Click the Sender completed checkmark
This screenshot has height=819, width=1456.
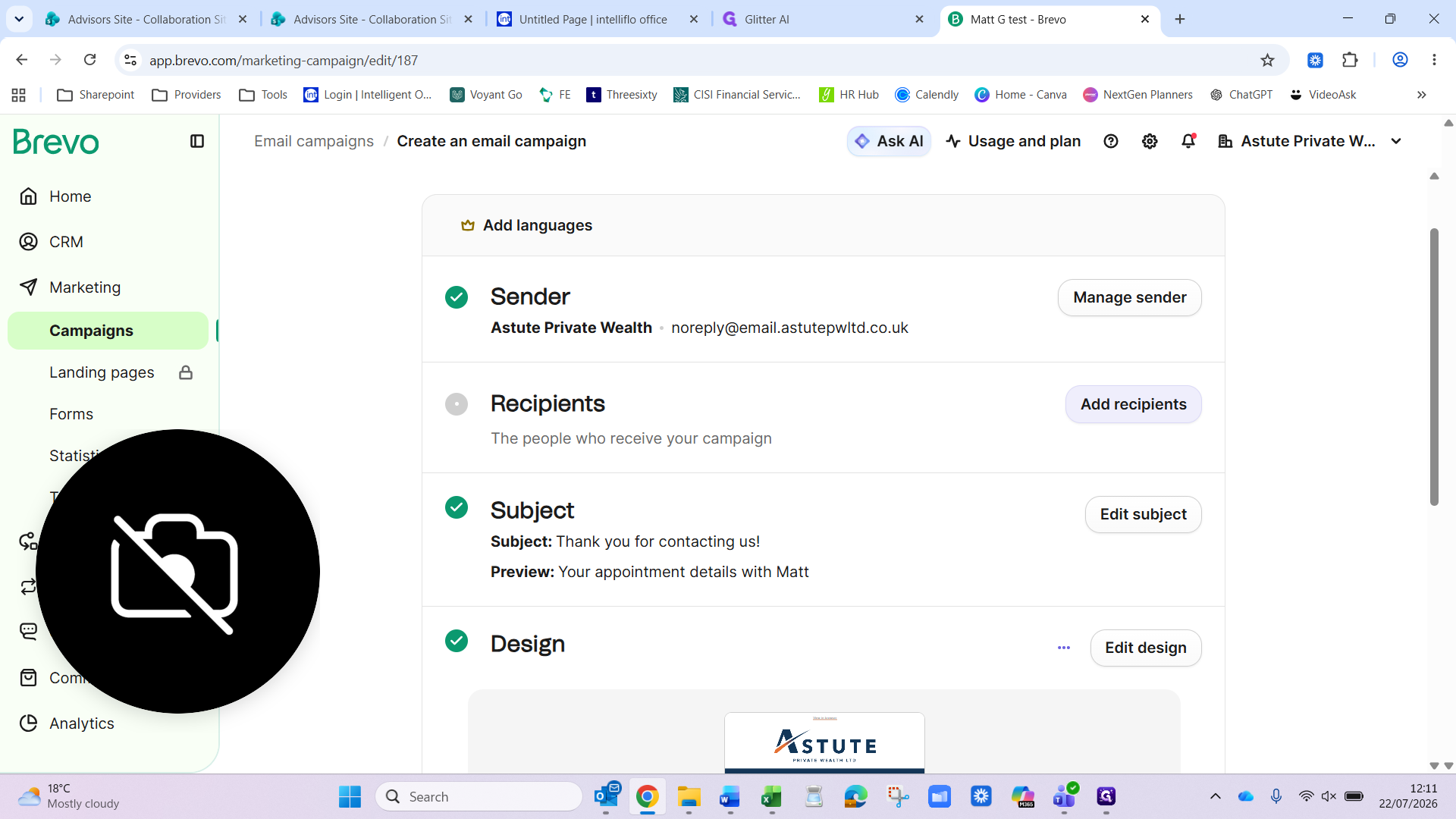tap(457, 297)
